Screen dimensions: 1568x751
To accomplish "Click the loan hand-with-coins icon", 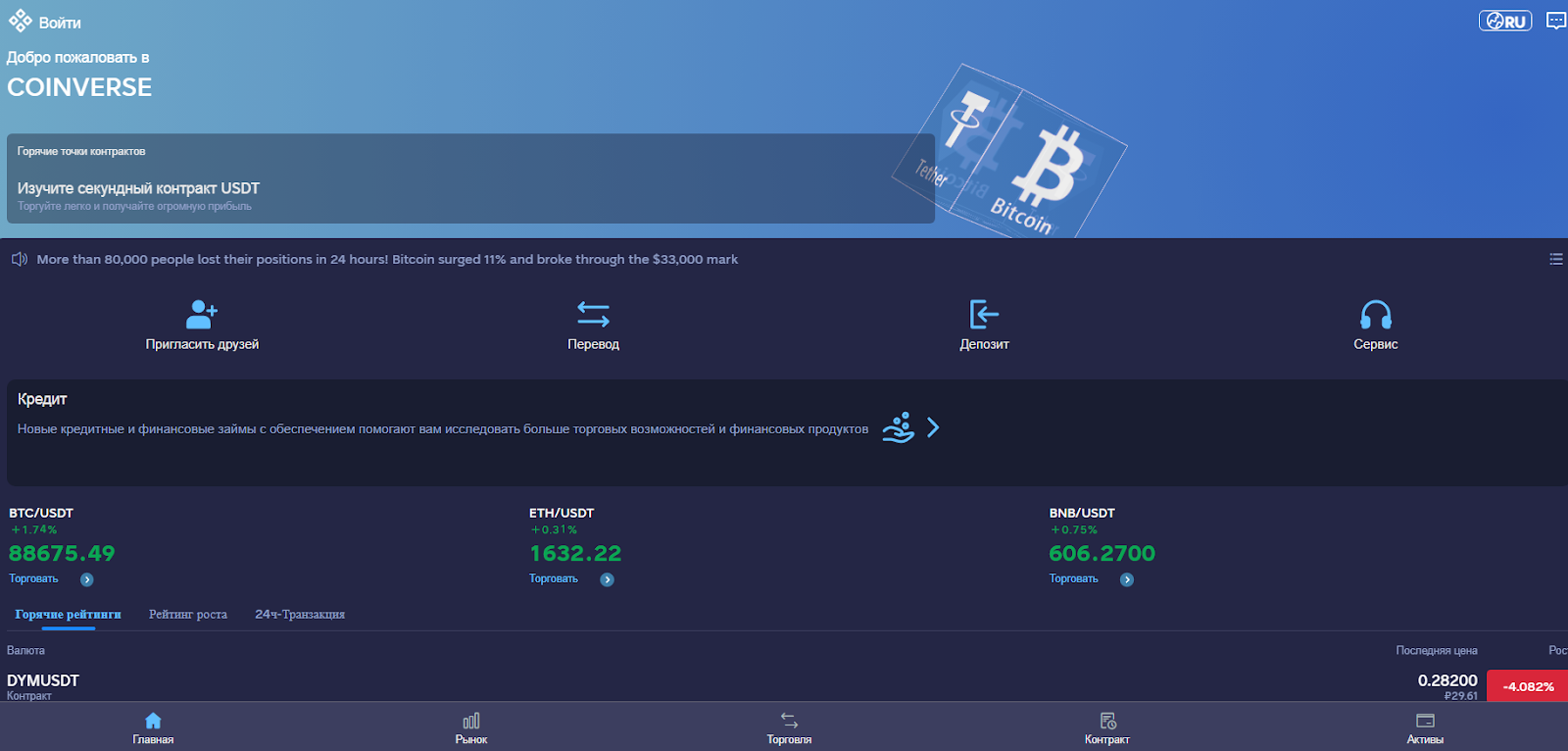I will [899, 427].
